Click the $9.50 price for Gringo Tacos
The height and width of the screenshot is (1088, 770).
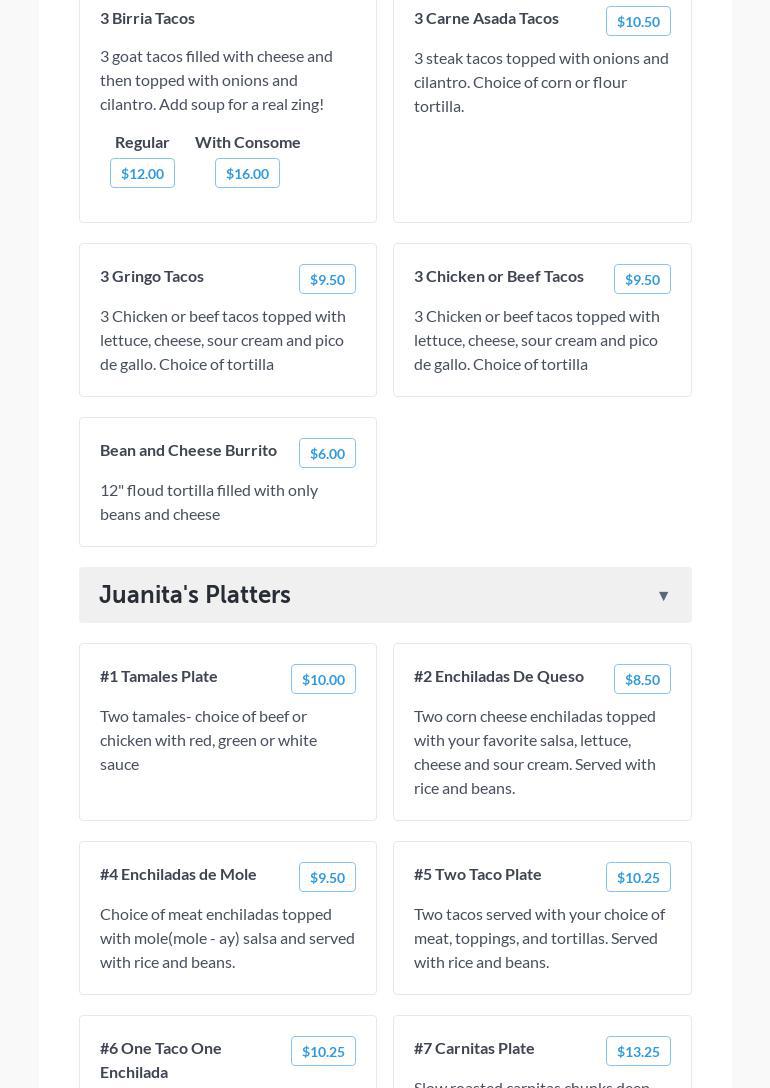327,279
